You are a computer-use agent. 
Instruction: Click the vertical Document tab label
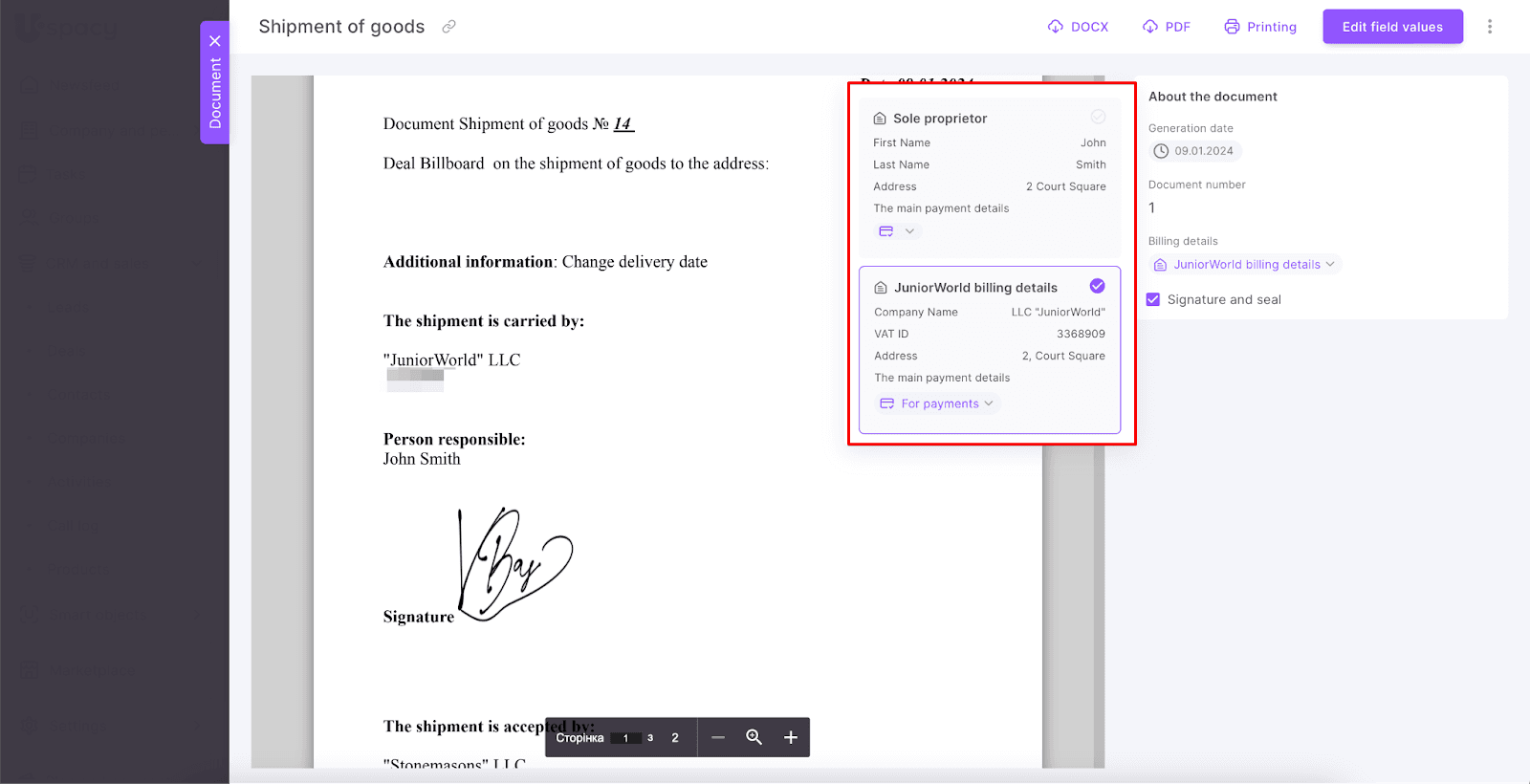(215, 93)
